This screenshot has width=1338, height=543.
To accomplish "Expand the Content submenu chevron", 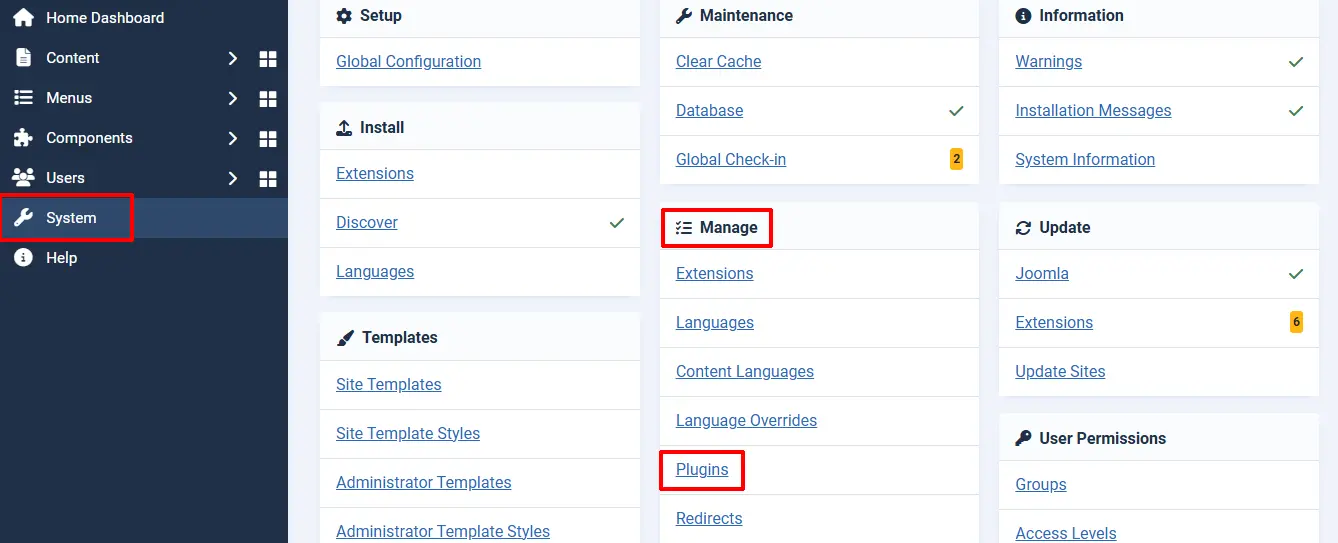I will [233, 58].
